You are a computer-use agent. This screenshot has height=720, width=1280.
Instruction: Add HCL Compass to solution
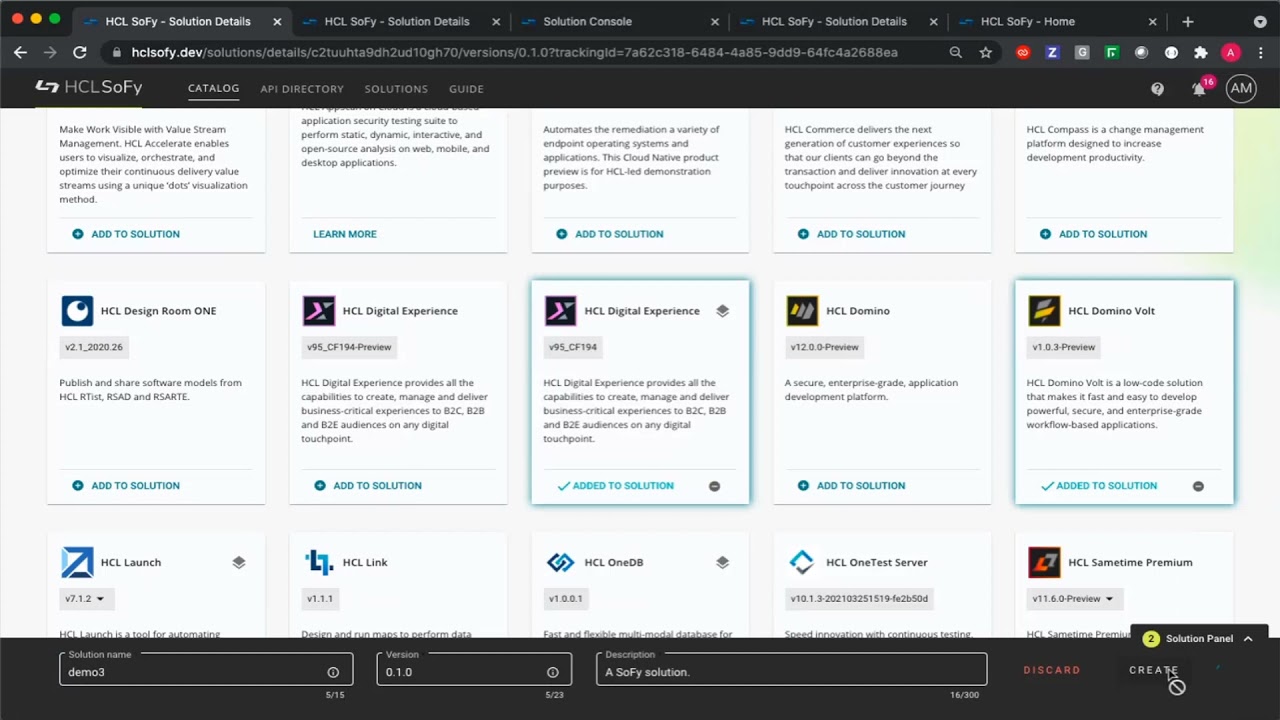[x=1094, y=234]
